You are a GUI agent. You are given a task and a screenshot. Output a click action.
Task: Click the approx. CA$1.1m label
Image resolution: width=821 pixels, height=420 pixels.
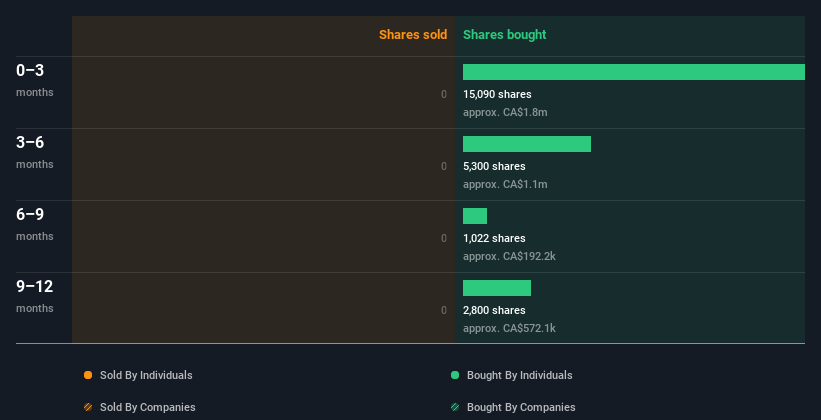click(505, 184)
